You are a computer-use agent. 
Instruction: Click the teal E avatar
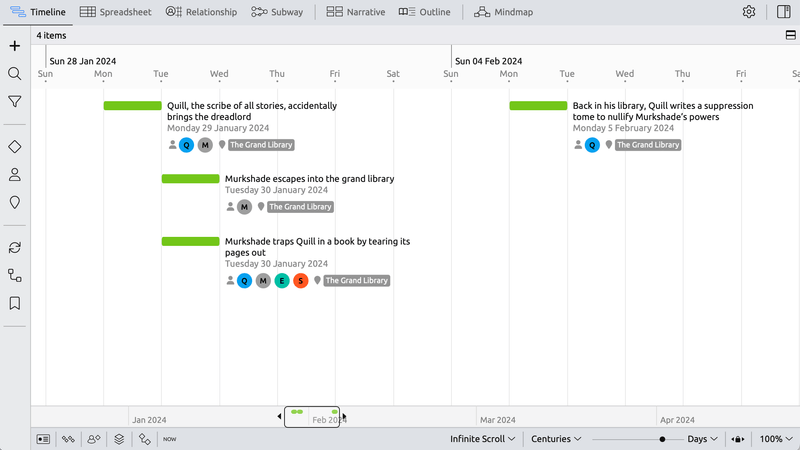click(282, 281)
